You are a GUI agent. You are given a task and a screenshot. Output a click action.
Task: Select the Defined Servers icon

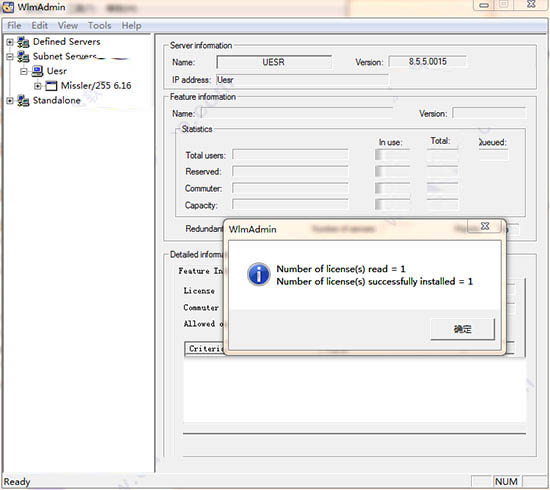click(23, 42)
